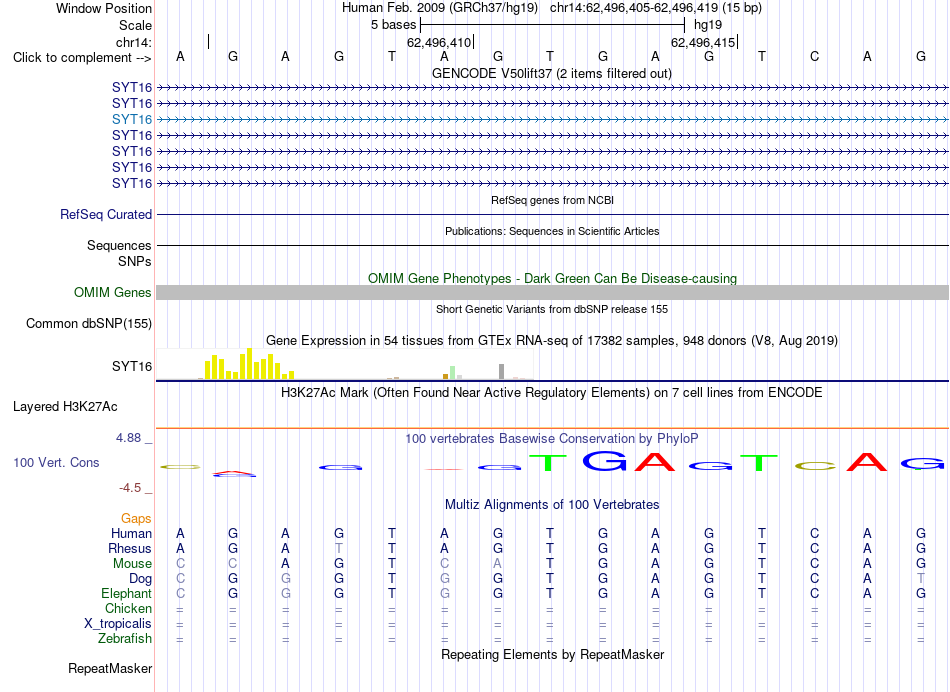Image resolution: width=950 pixels, height=692 pixels.
Task: Click the Human alignment row label
Action: pyautogui.click(x=131, y=533)
